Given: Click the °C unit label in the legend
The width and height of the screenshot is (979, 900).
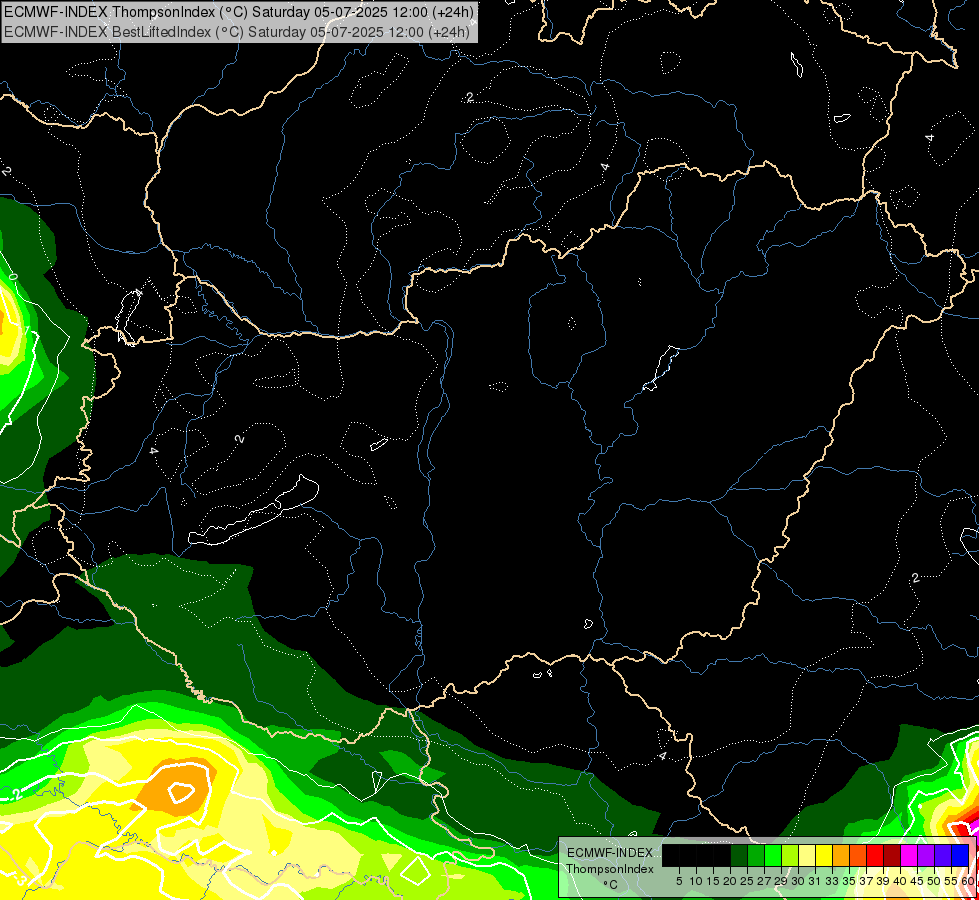Looking at the screenshot, I should pos(611,885).
